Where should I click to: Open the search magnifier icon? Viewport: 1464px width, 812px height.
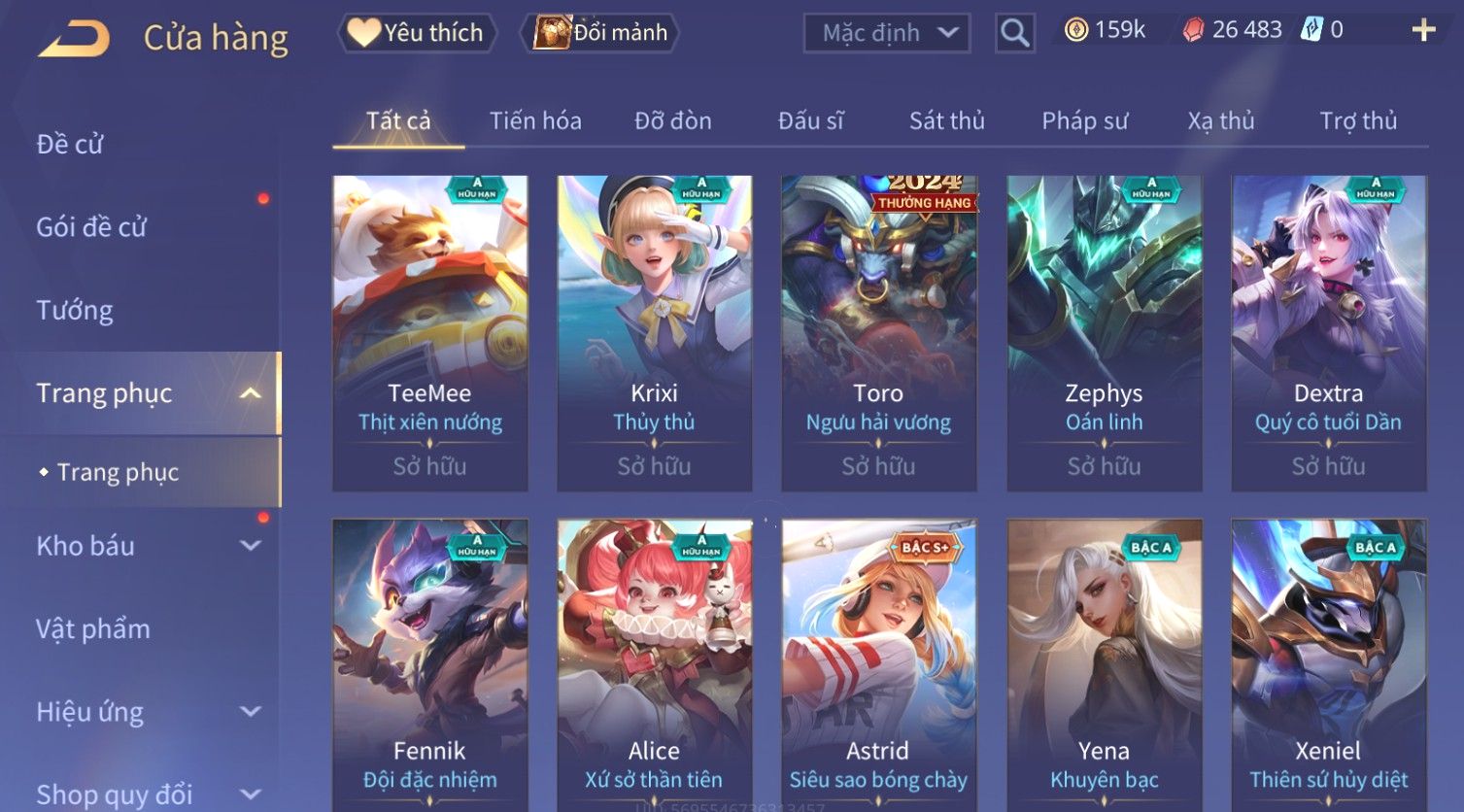1015,33
